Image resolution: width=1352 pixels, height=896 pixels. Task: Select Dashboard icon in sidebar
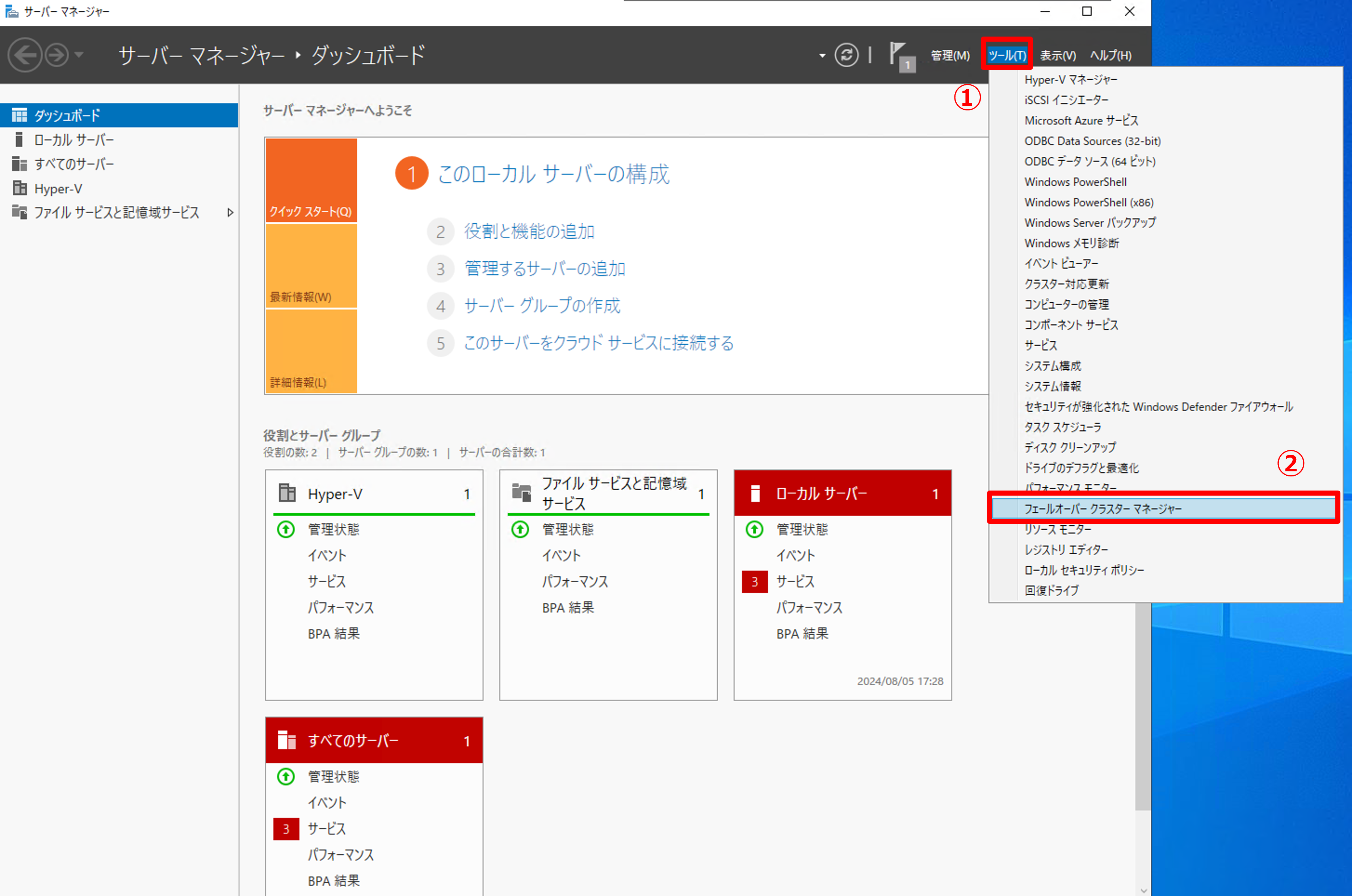20,115
